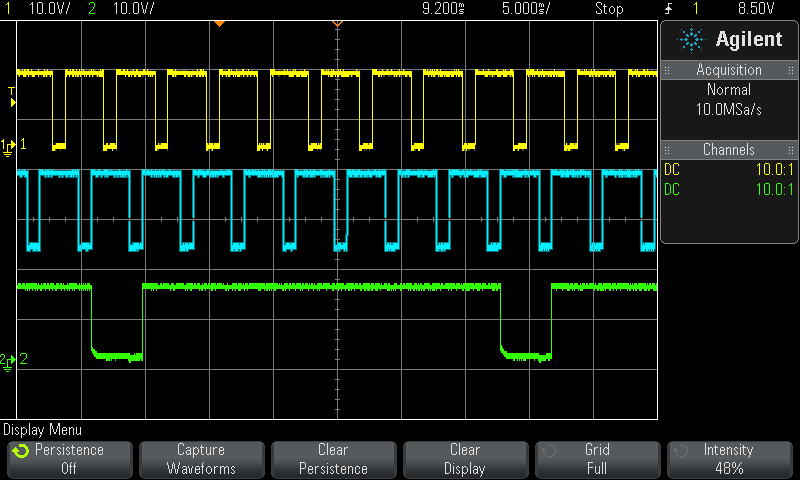Select the Display Menu title label
800x480 pixels.
coord(42,429)
